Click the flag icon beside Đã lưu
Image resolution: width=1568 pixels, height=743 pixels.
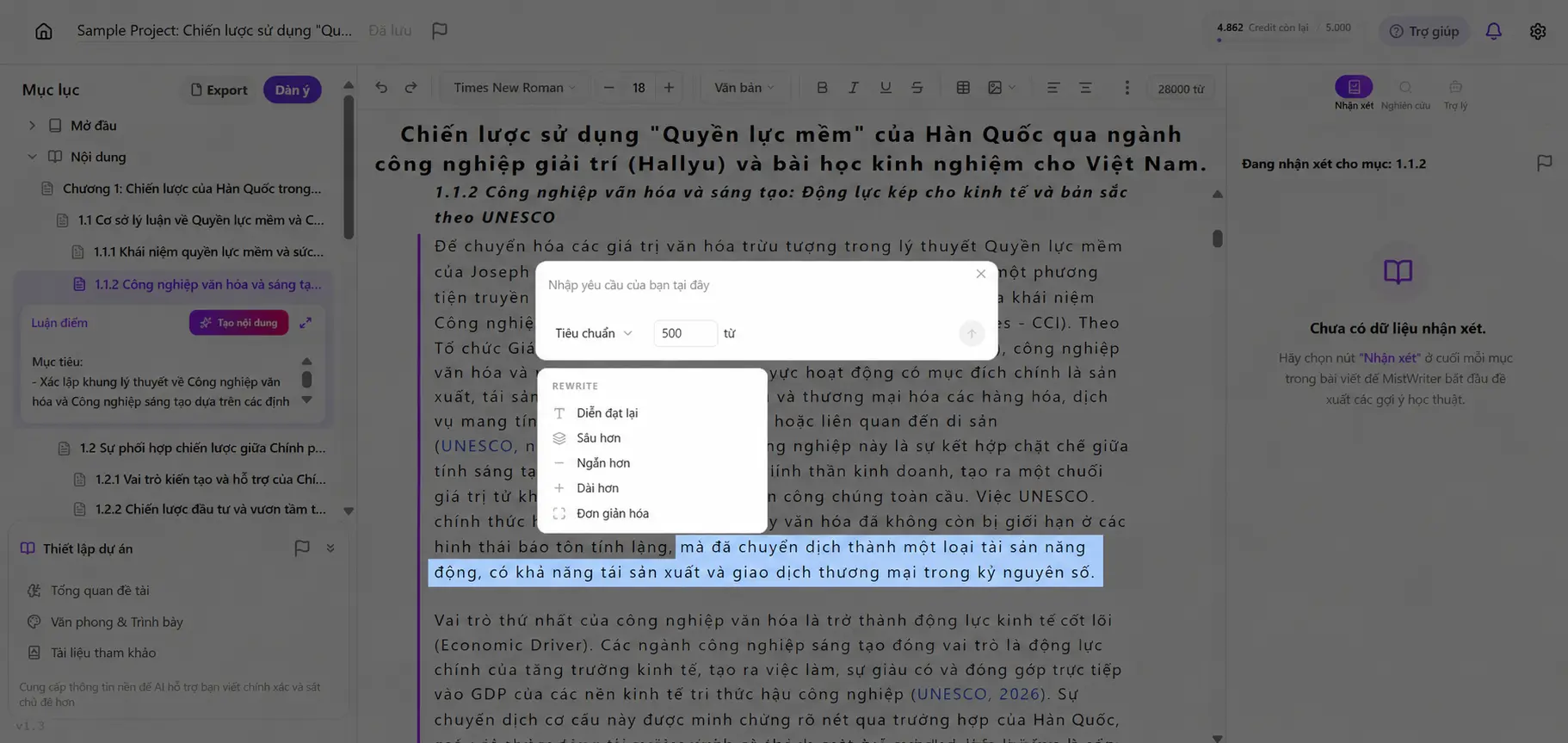coord(440,30)
